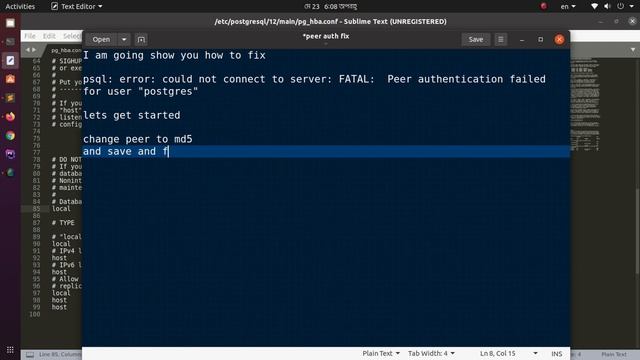Click the highlighted "and save and f" line

click(x=326, y=151)
